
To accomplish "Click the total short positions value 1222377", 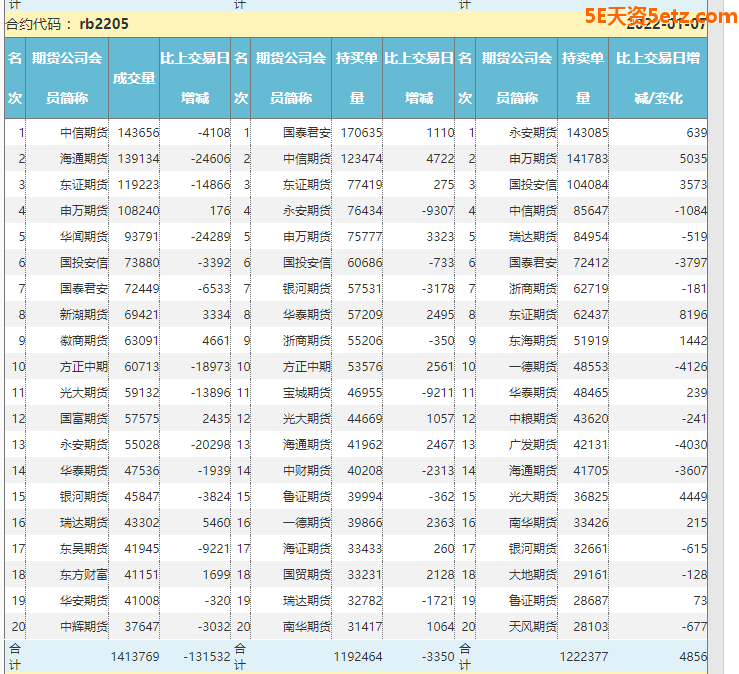I will coord(582,657).
